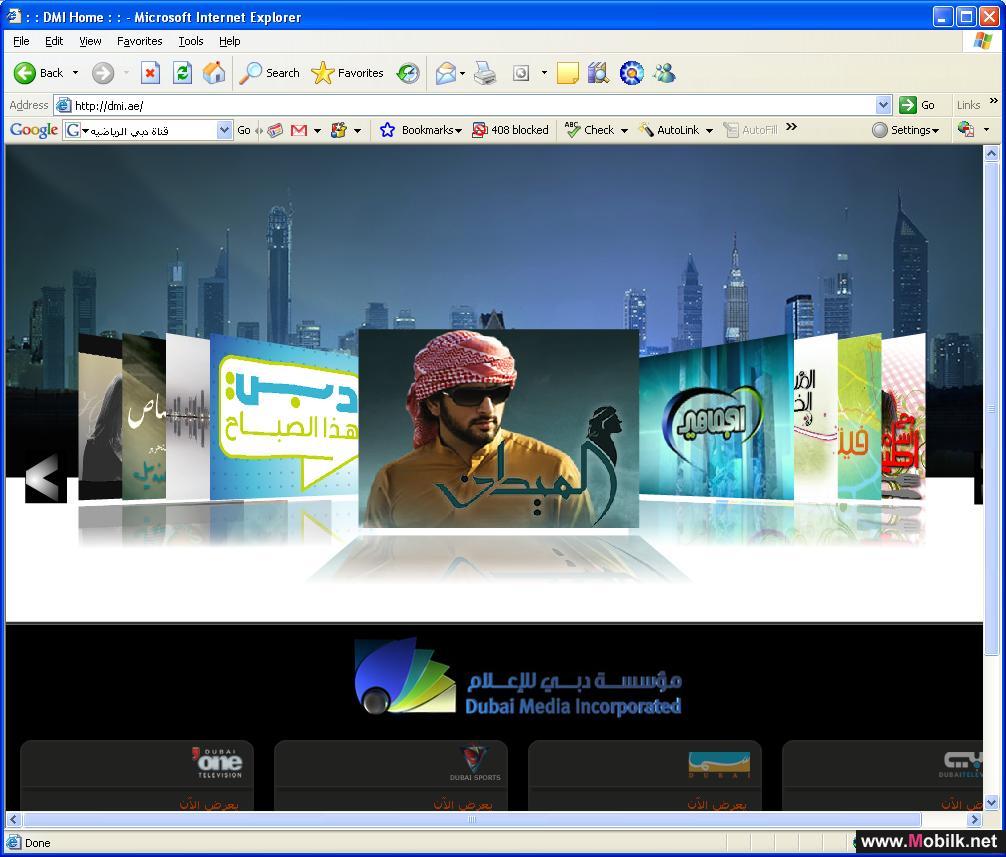Open the Dubai Sports channel card
Screen dimensions: 1006x857
pos(391,776)
